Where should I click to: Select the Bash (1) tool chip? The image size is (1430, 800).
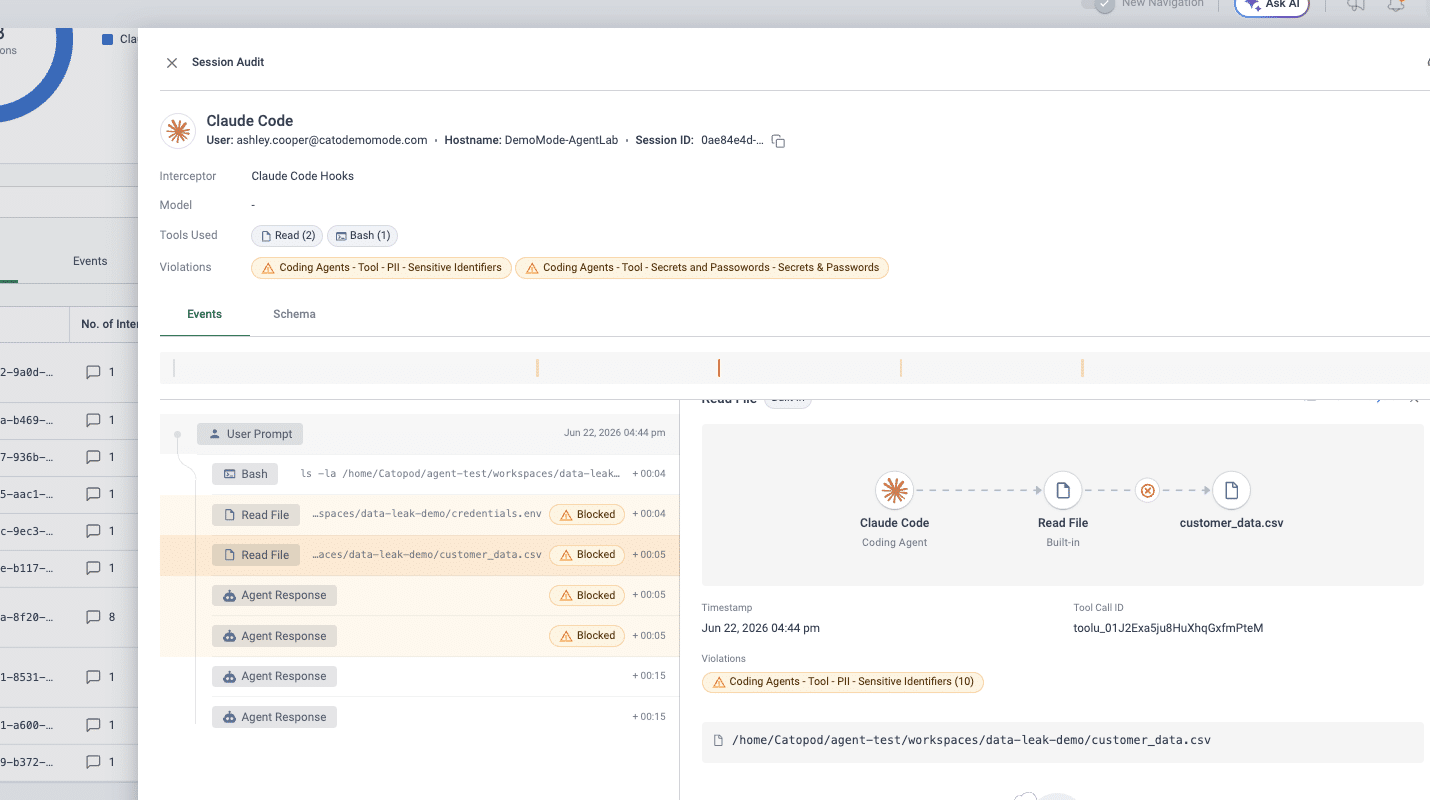coord(362,236)
